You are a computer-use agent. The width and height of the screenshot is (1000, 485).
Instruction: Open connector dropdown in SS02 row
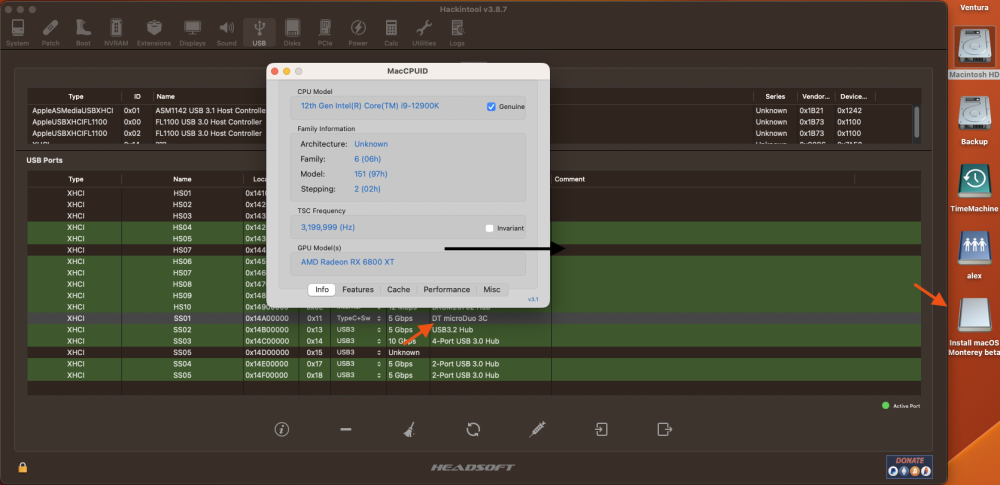(x=358, y=329)
